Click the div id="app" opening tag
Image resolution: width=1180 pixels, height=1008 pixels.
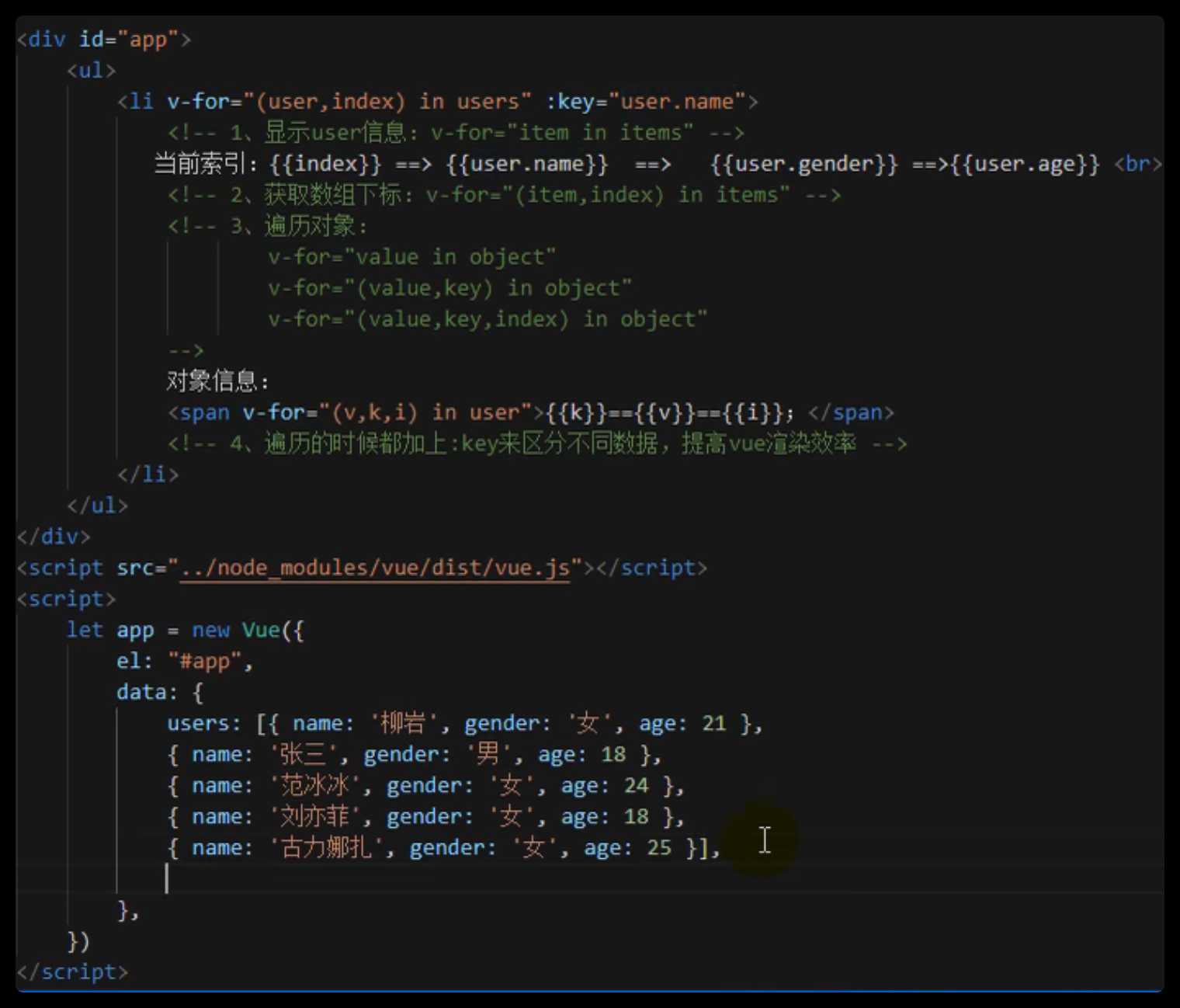click(103, 39)
